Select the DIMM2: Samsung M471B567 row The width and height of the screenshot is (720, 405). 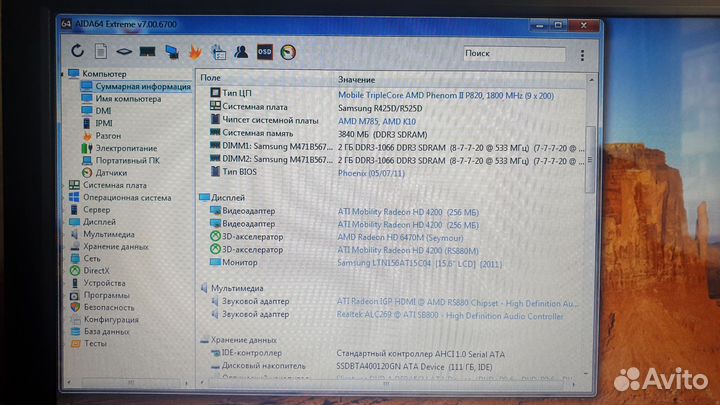[x=397, y=160]
